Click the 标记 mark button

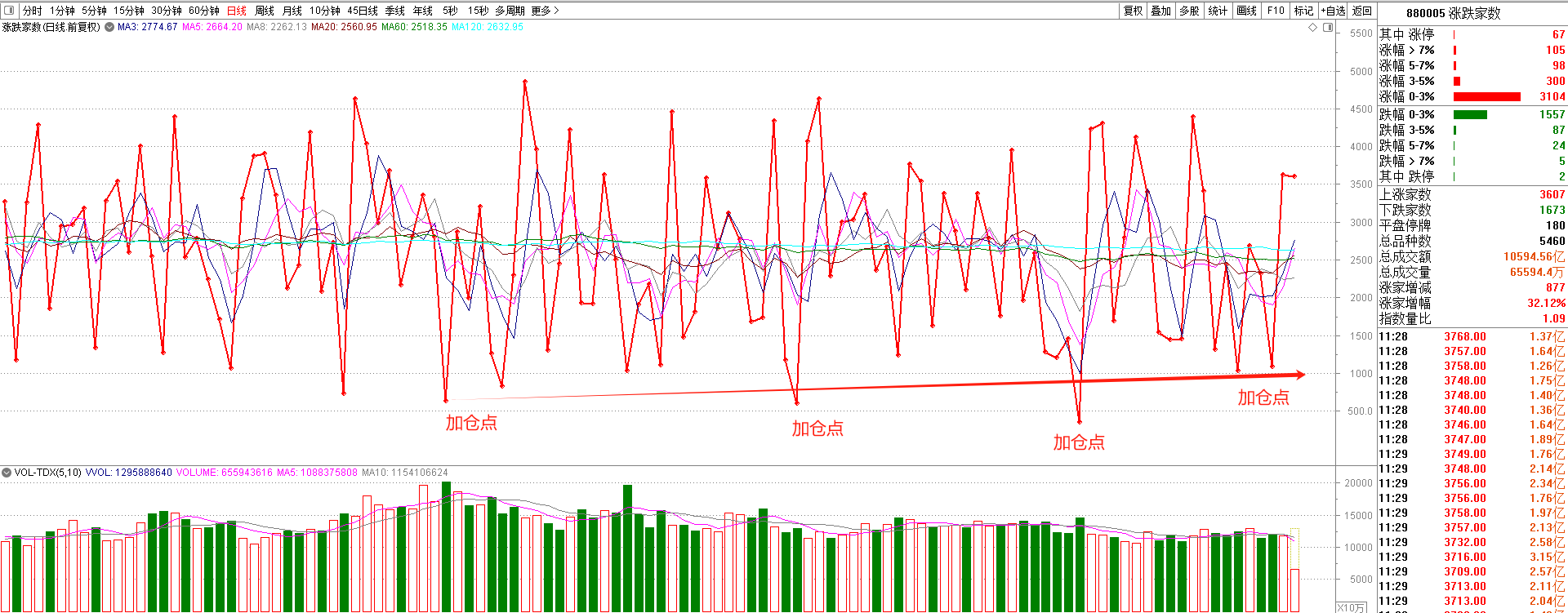click(x=1303, y=11)
